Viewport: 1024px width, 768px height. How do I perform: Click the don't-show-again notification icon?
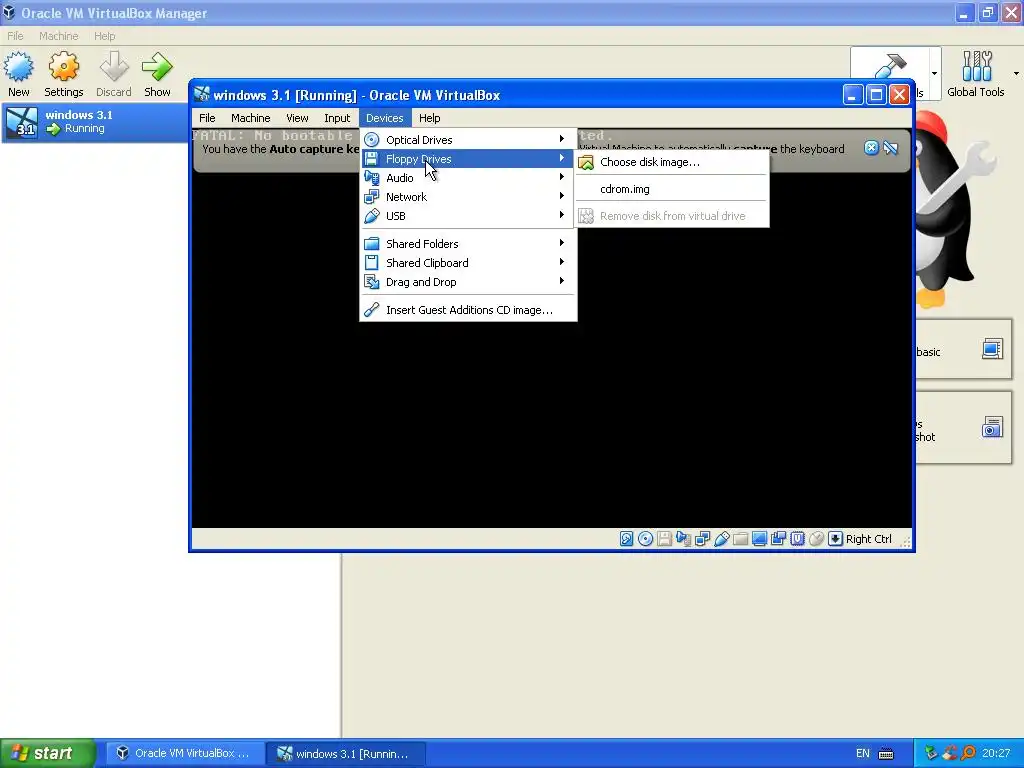890,148
